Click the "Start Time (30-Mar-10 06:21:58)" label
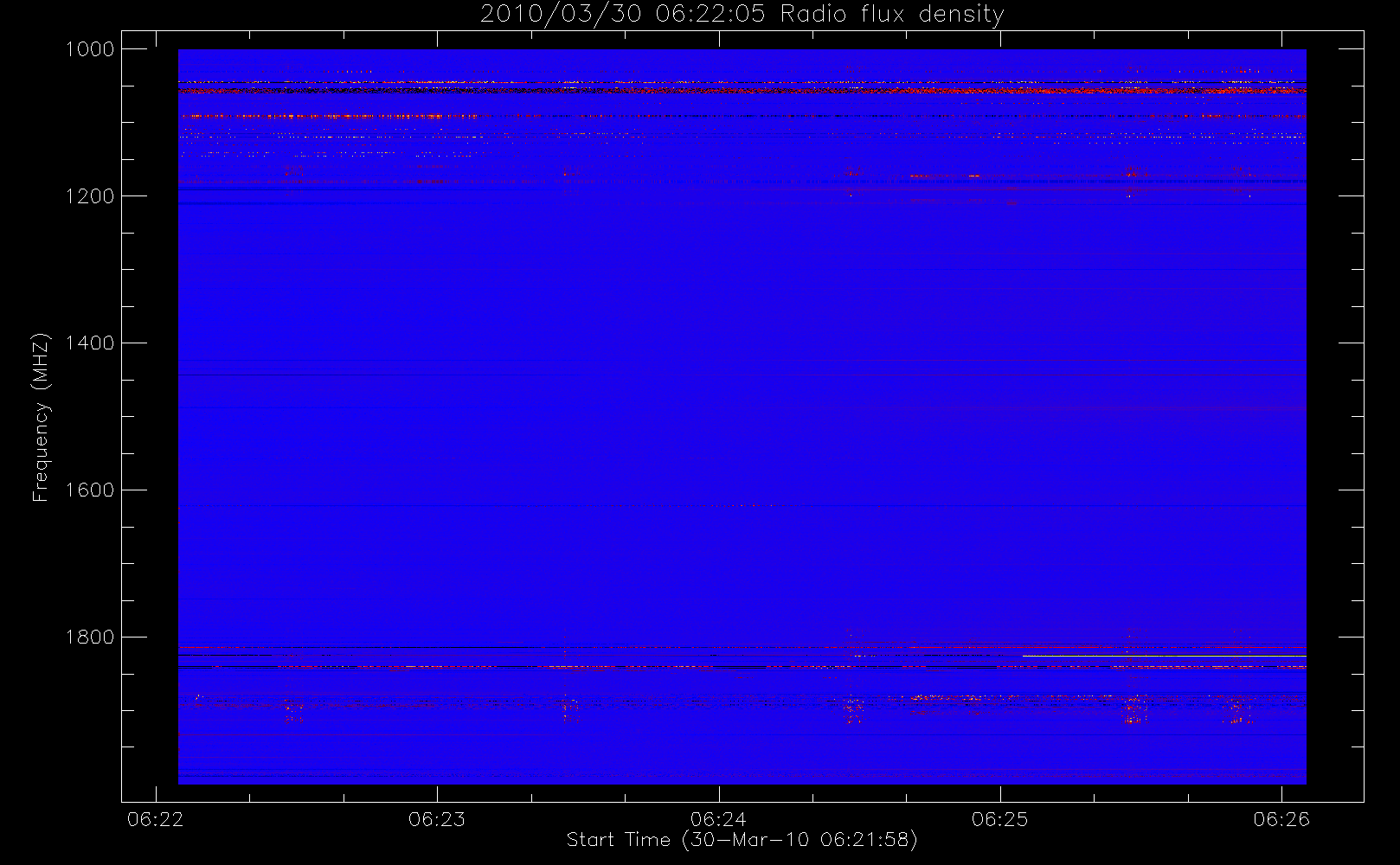 (742, 840)
